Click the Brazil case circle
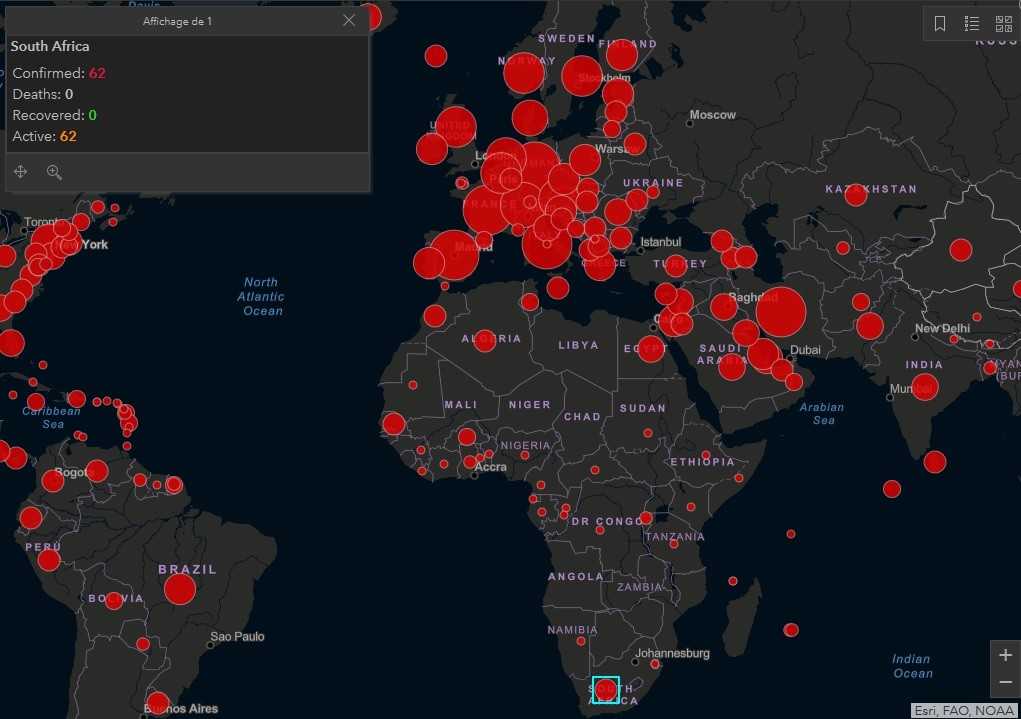The image size is (1021, 719). pyautogui.click(x=180, y=589)
